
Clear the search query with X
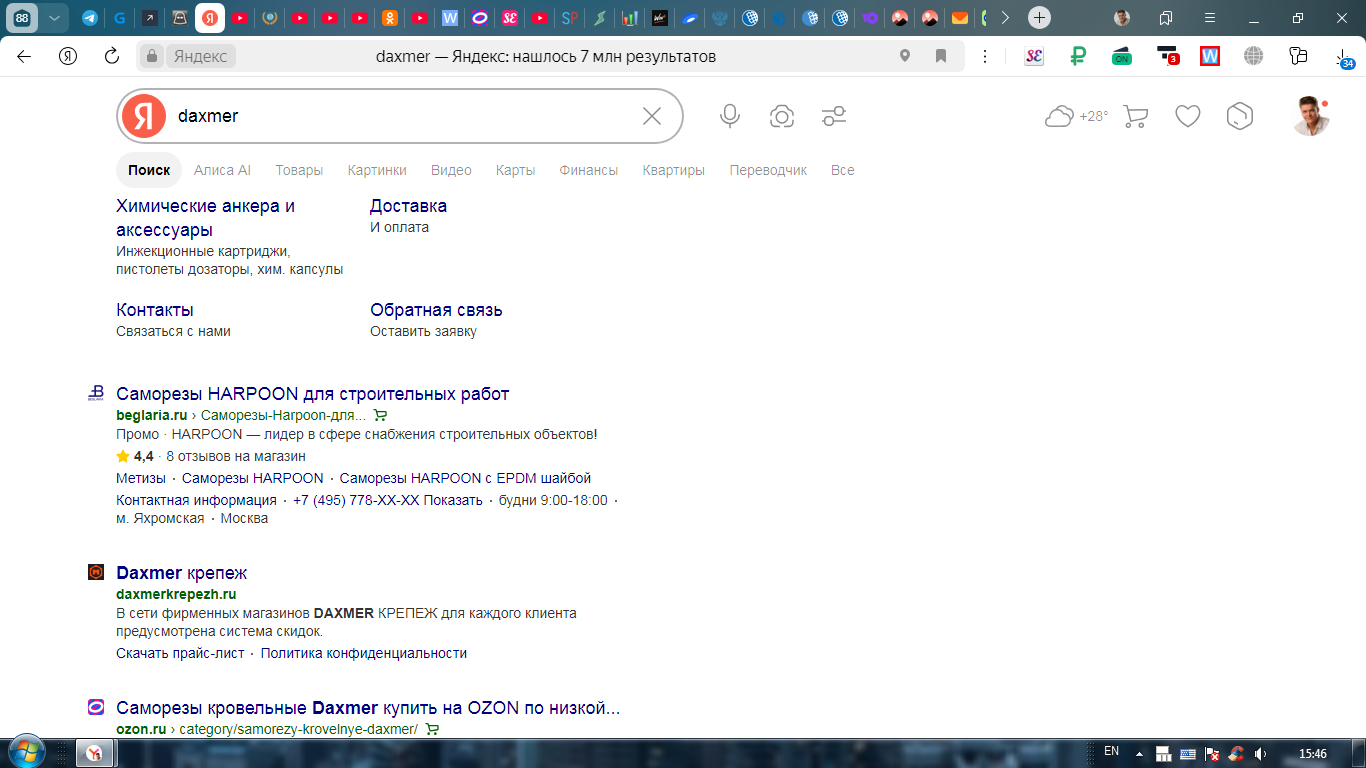click(x=652, y=116)
